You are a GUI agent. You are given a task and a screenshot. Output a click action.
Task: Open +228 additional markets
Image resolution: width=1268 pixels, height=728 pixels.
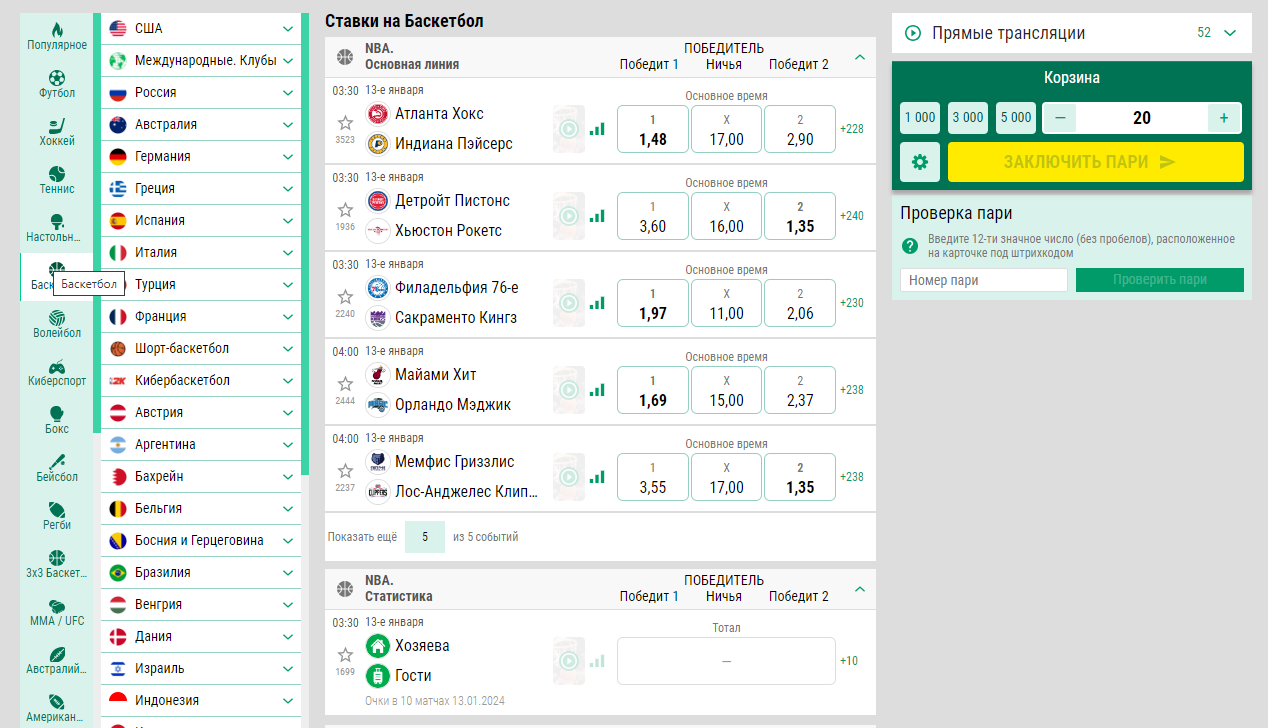click(x=852, y=129)
